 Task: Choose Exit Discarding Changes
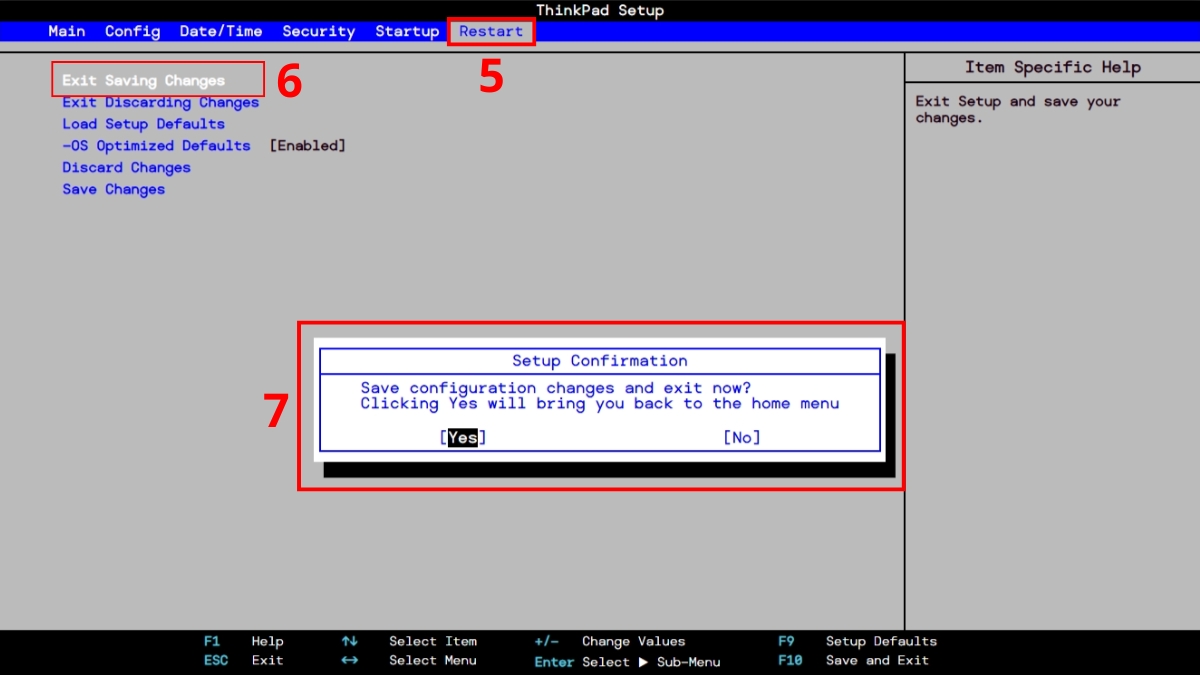pyautogui.click(x=160, y=102)
